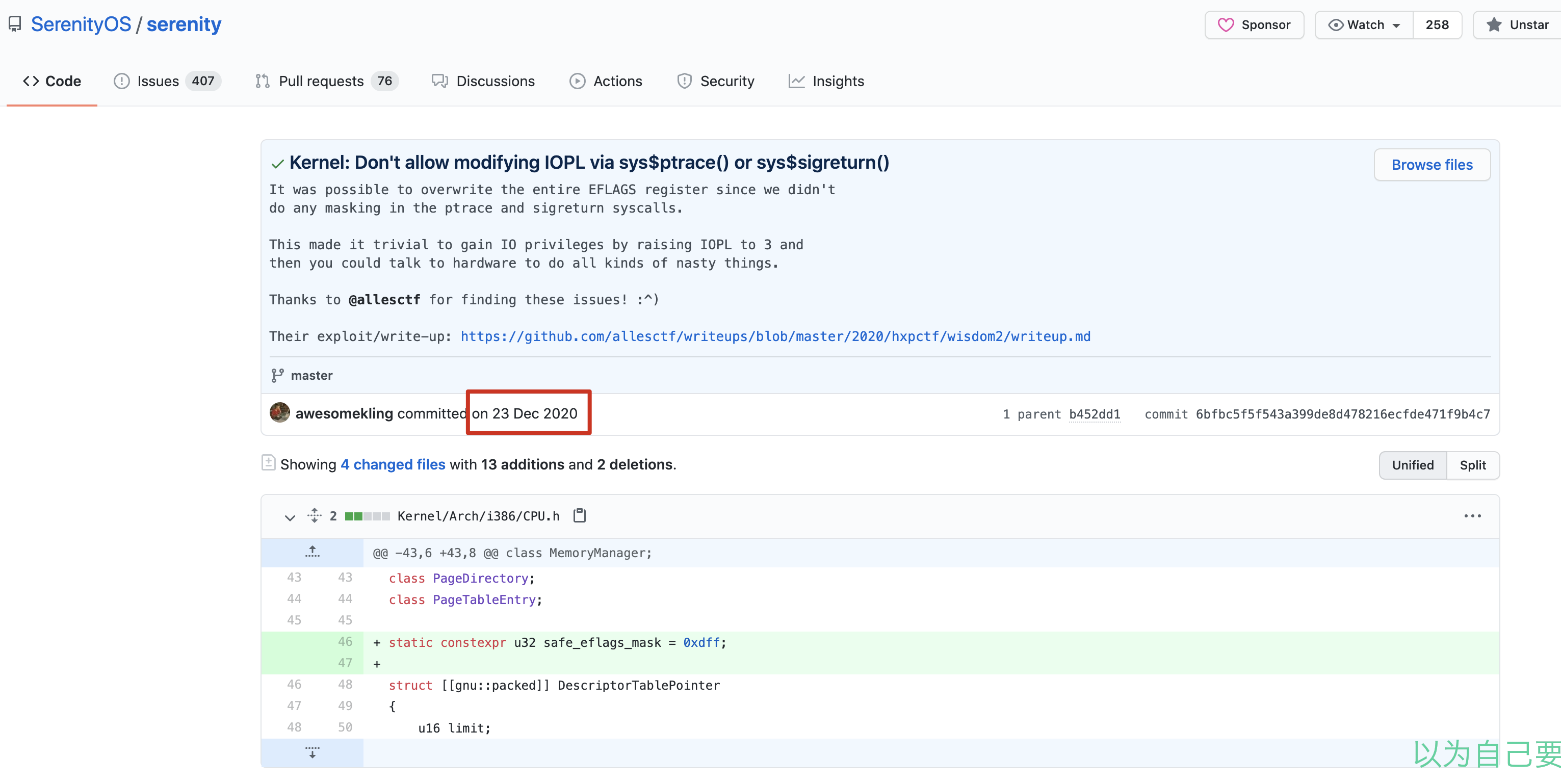1561x784 pixels.
Task: Click the repository icon beside SerenityOS
Action: click(x=15, y=24)
